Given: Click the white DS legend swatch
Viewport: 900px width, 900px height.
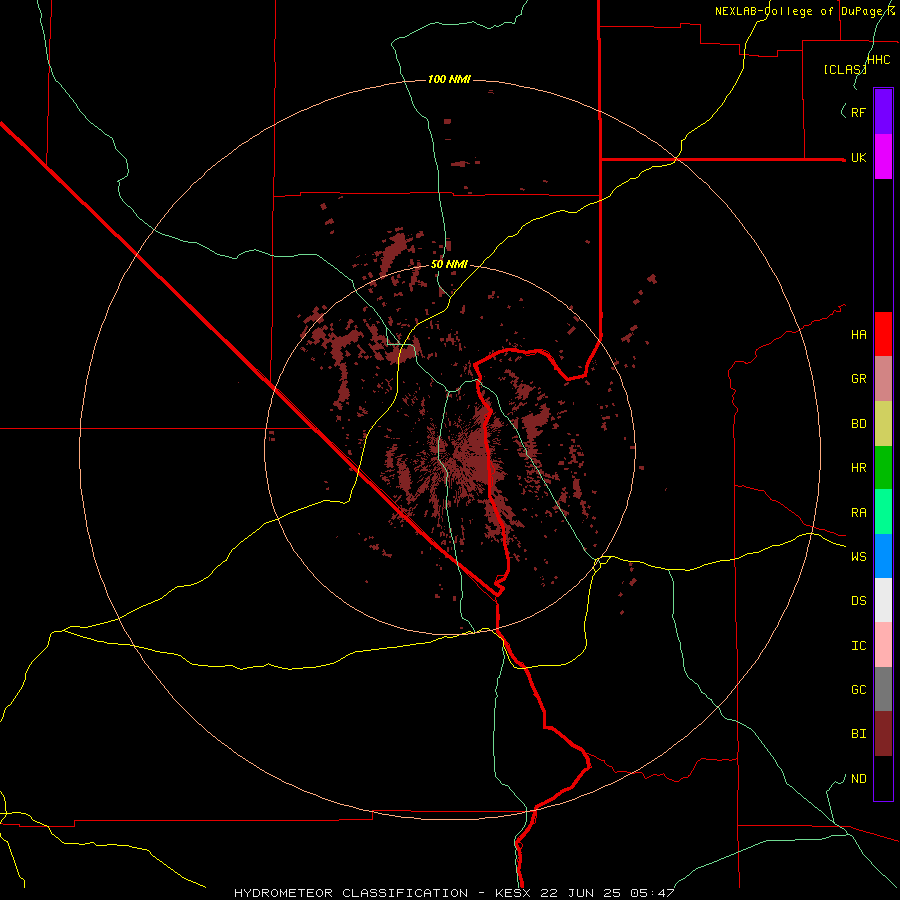Looking at the screenshot, I should point(883,600).
